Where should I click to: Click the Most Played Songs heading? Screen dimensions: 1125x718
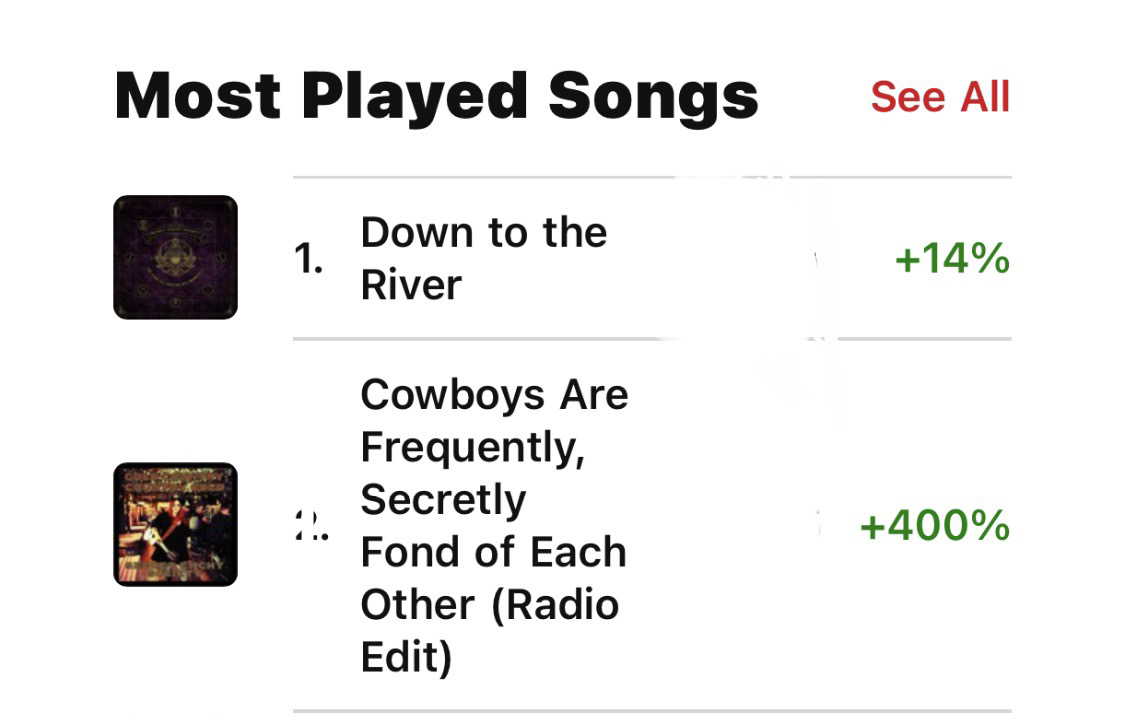(436, 96)
